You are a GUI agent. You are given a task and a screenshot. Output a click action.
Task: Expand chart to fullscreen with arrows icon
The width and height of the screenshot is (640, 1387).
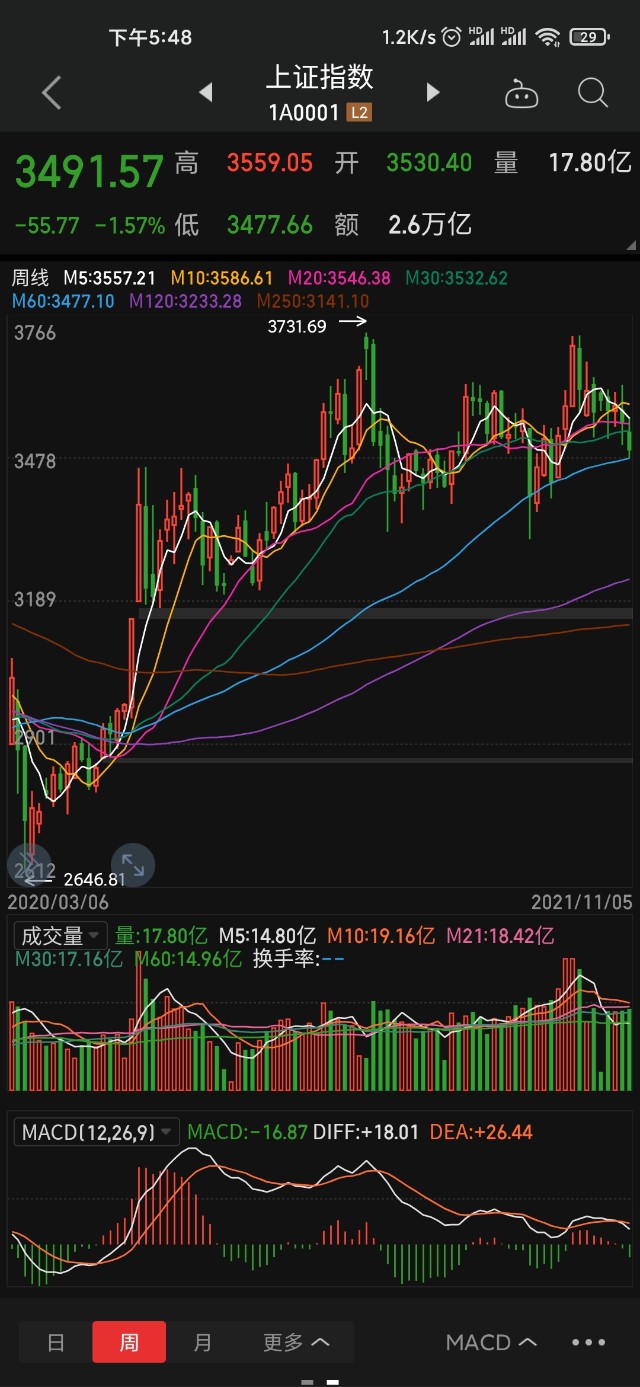(x=132, y=865)
